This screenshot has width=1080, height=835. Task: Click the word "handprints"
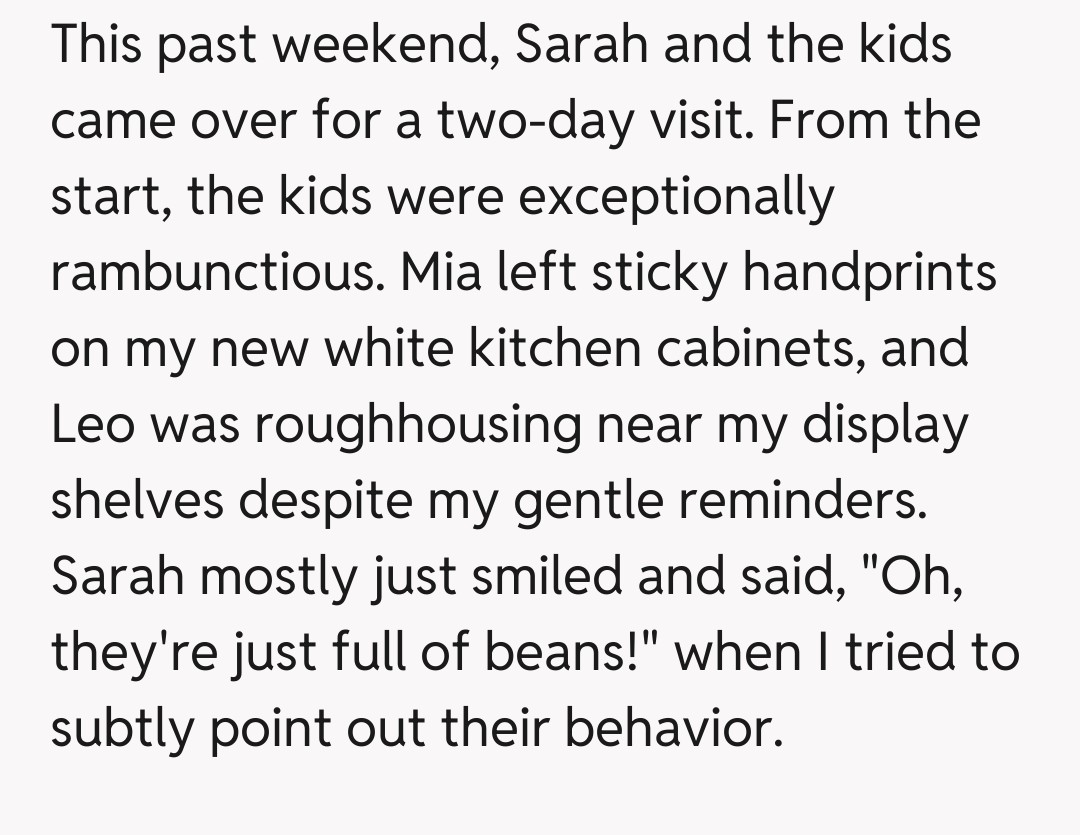coord(869,273)
